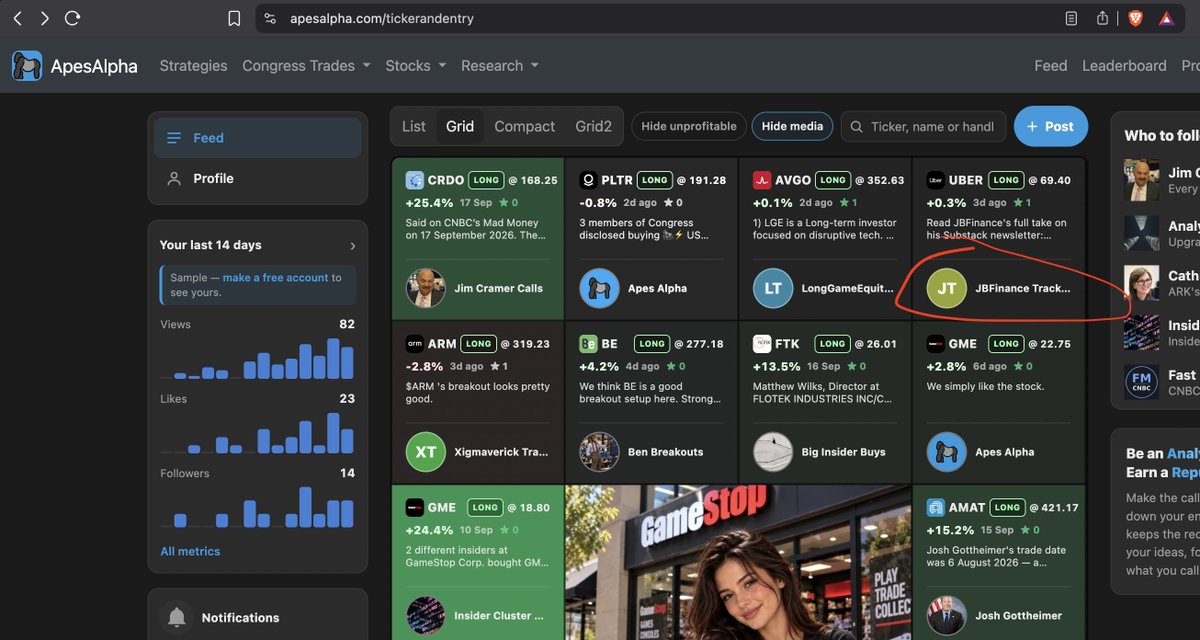Click LONG badge on BE card
The height and width of the screenshot is (640, 1200).
(x=652, y=343)
